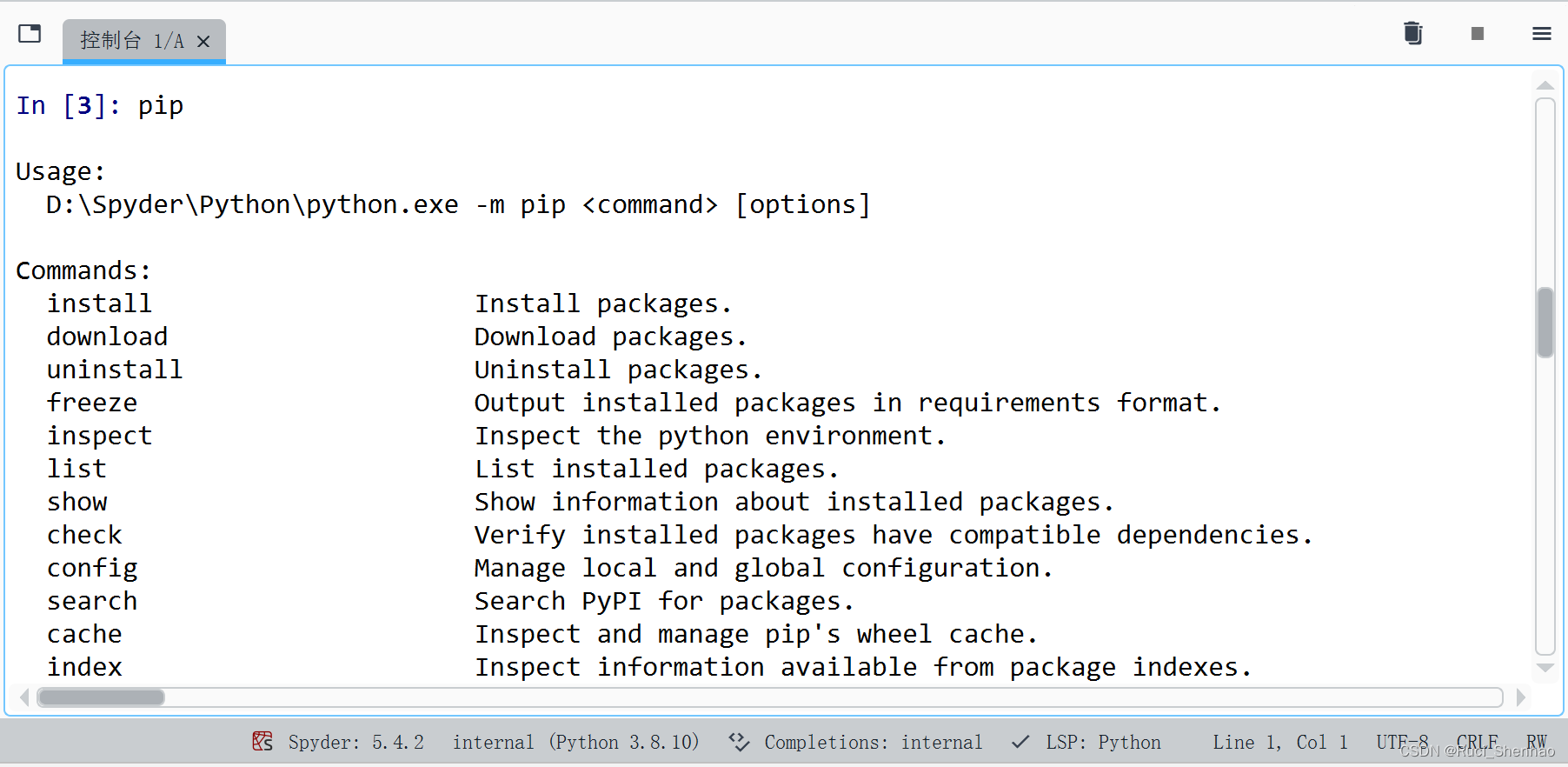Open the internal (Python 3.8.10) interpreter status
Viewport: 1568px width, 767px height.
[575, 742]
